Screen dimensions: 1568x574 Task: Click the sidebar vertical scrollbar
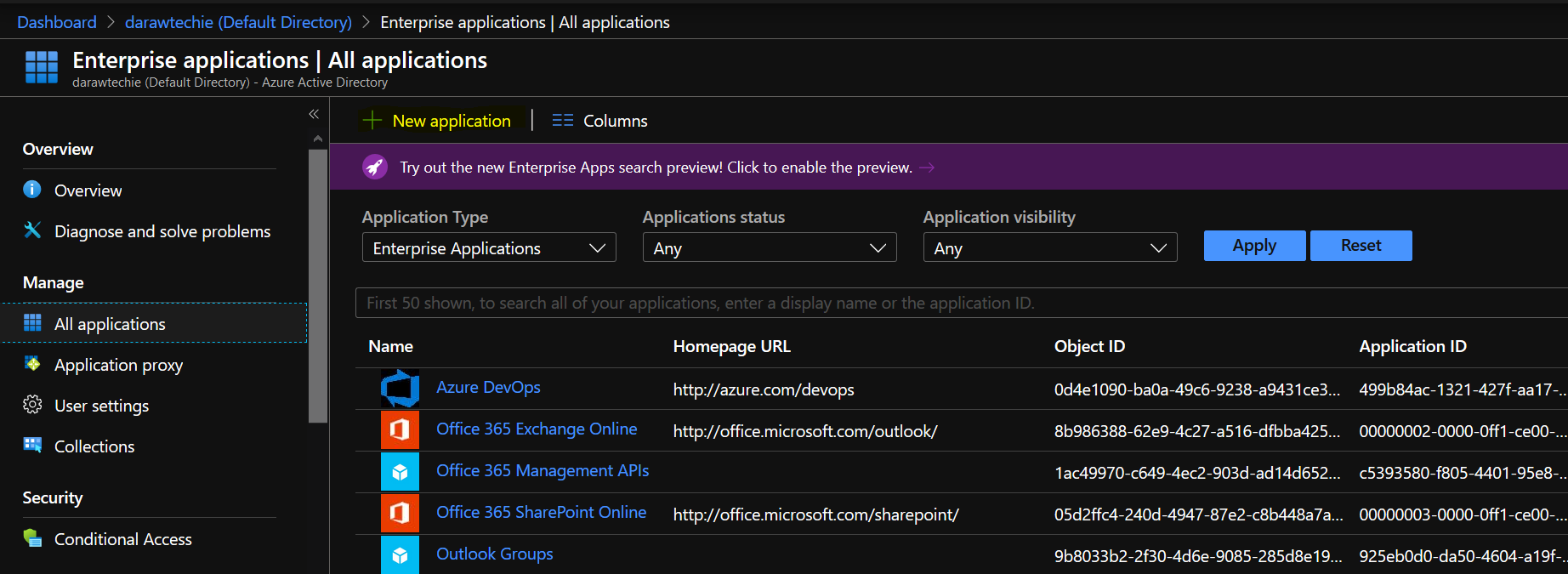pyautogui.click(x=318, y=285)
